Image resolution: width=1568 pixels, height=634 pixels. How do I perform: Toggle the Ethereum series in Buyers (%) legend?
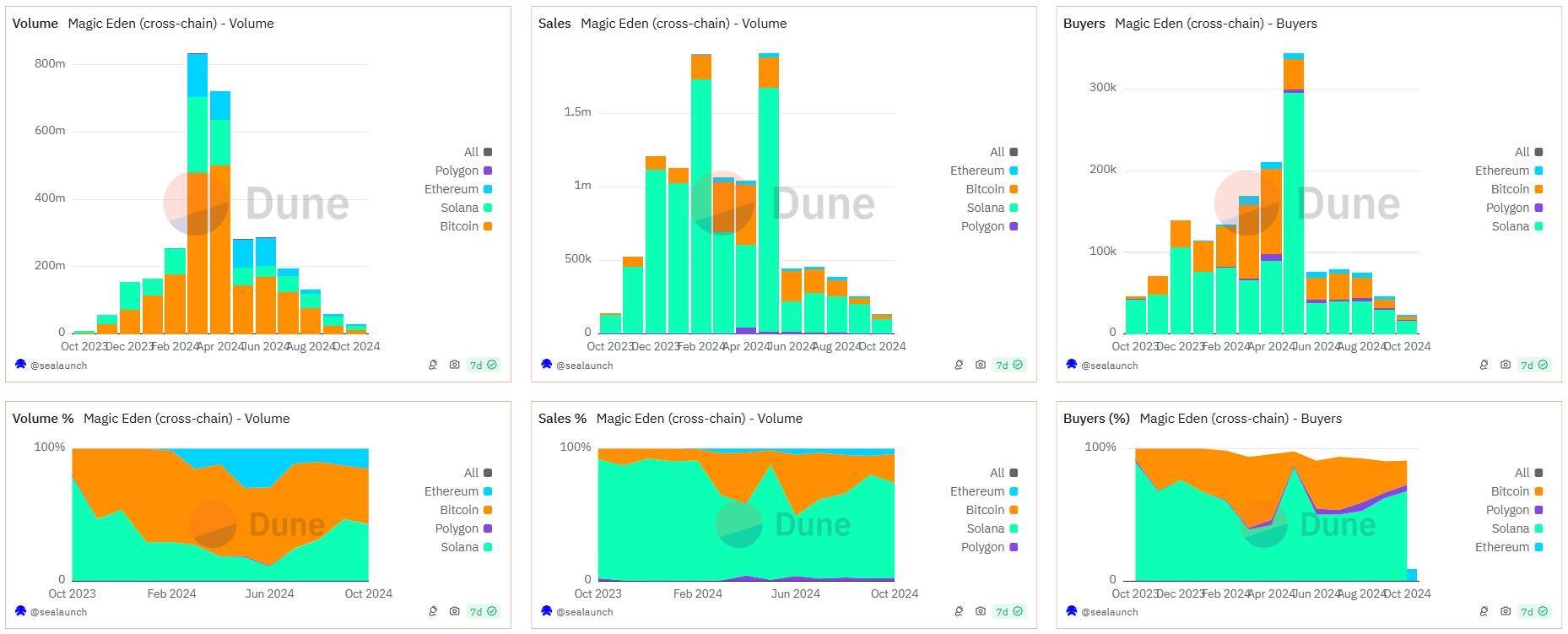click(1509, 547)
